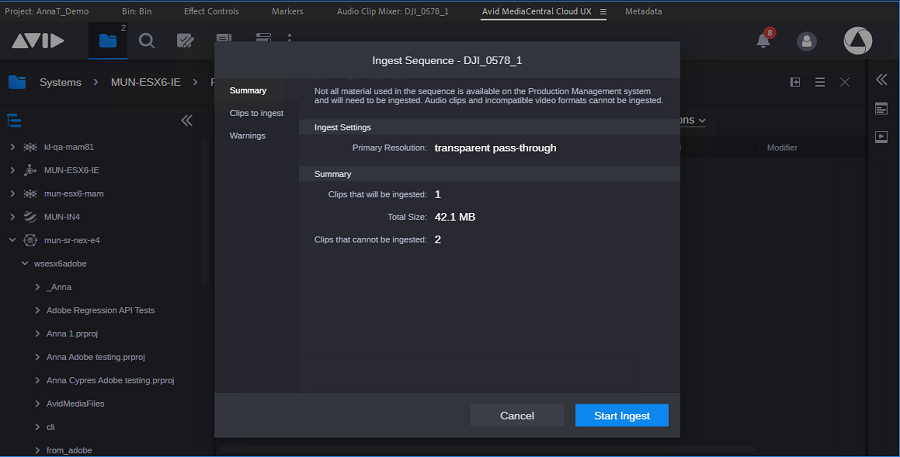Expand the _Anna folder

[37, 287]
